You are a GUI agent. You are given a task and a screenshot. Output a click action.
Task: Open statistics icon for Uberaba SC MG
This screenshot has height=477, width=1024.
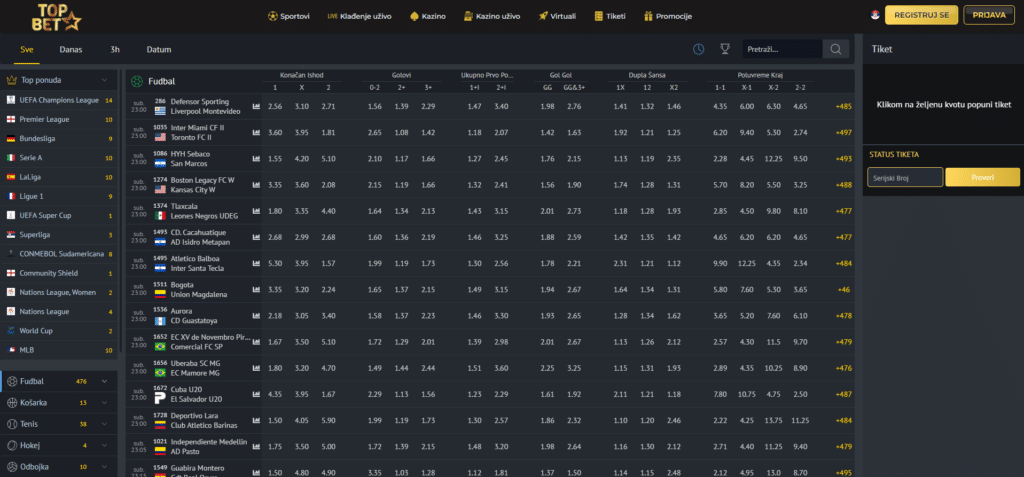pyautogui.click(x=256, y=368)
